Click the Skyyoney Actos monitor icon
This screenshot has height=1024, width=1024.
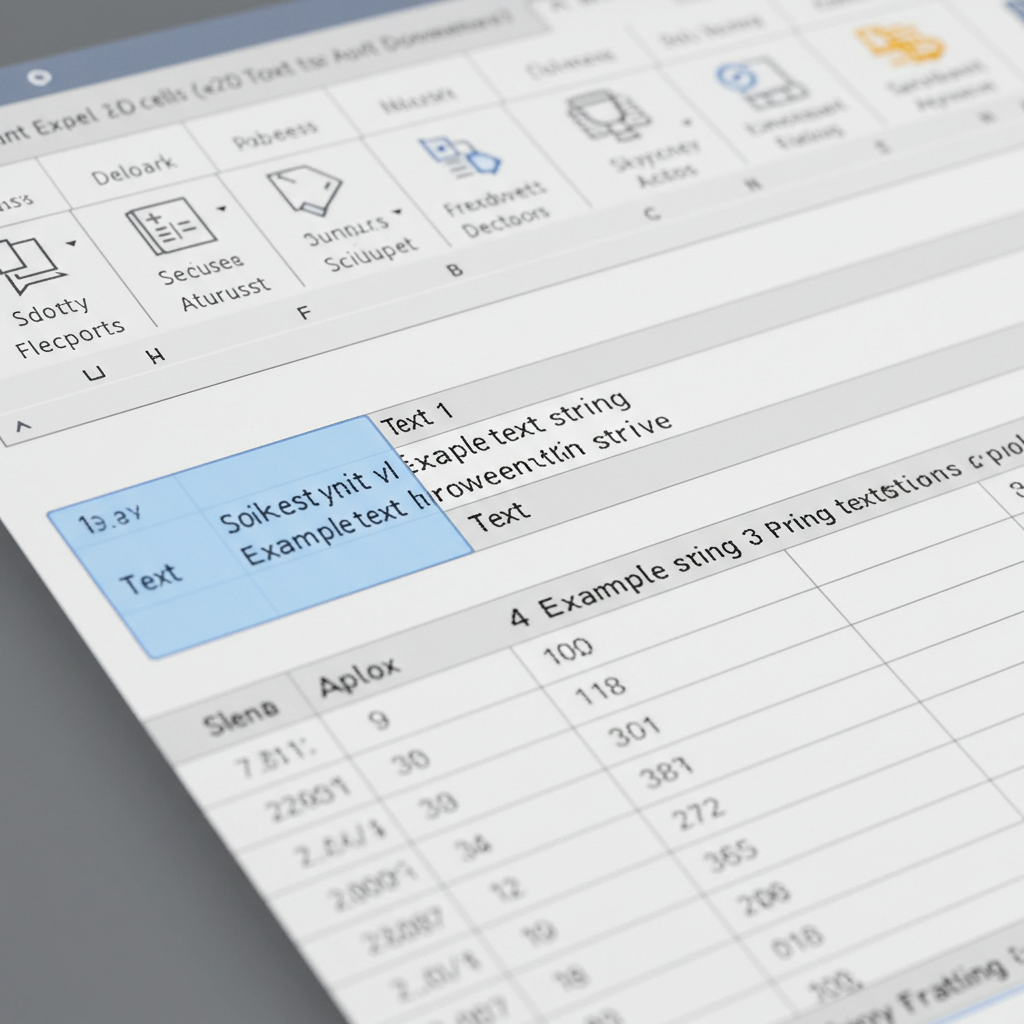pyautogui.click(x=609, y=116)
